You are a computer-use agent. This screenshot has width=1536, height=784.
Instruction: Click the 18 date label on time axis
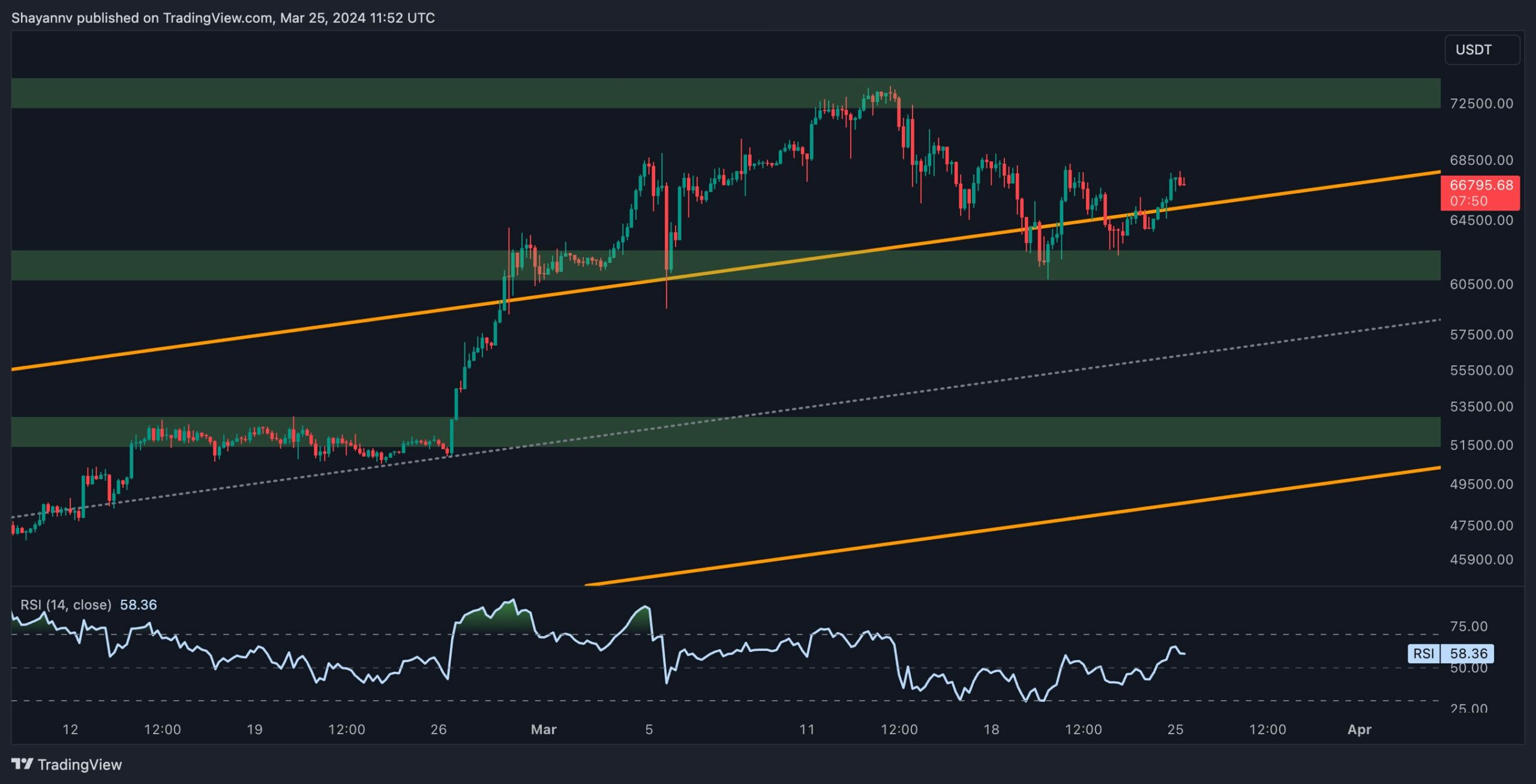click(991, 729)
